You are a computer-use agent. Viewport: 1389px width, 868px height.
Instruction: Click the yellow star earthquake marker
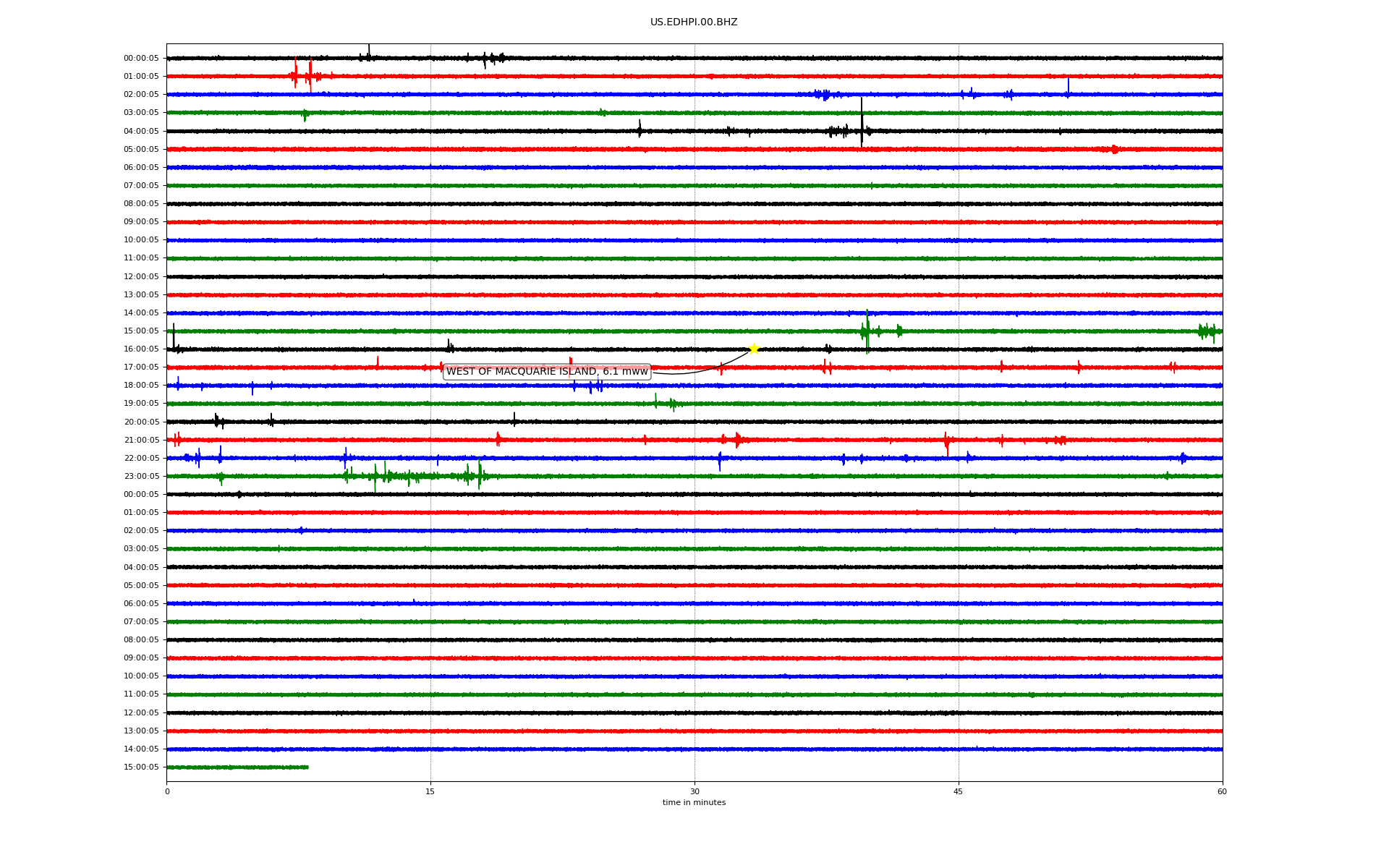point(754,349)
